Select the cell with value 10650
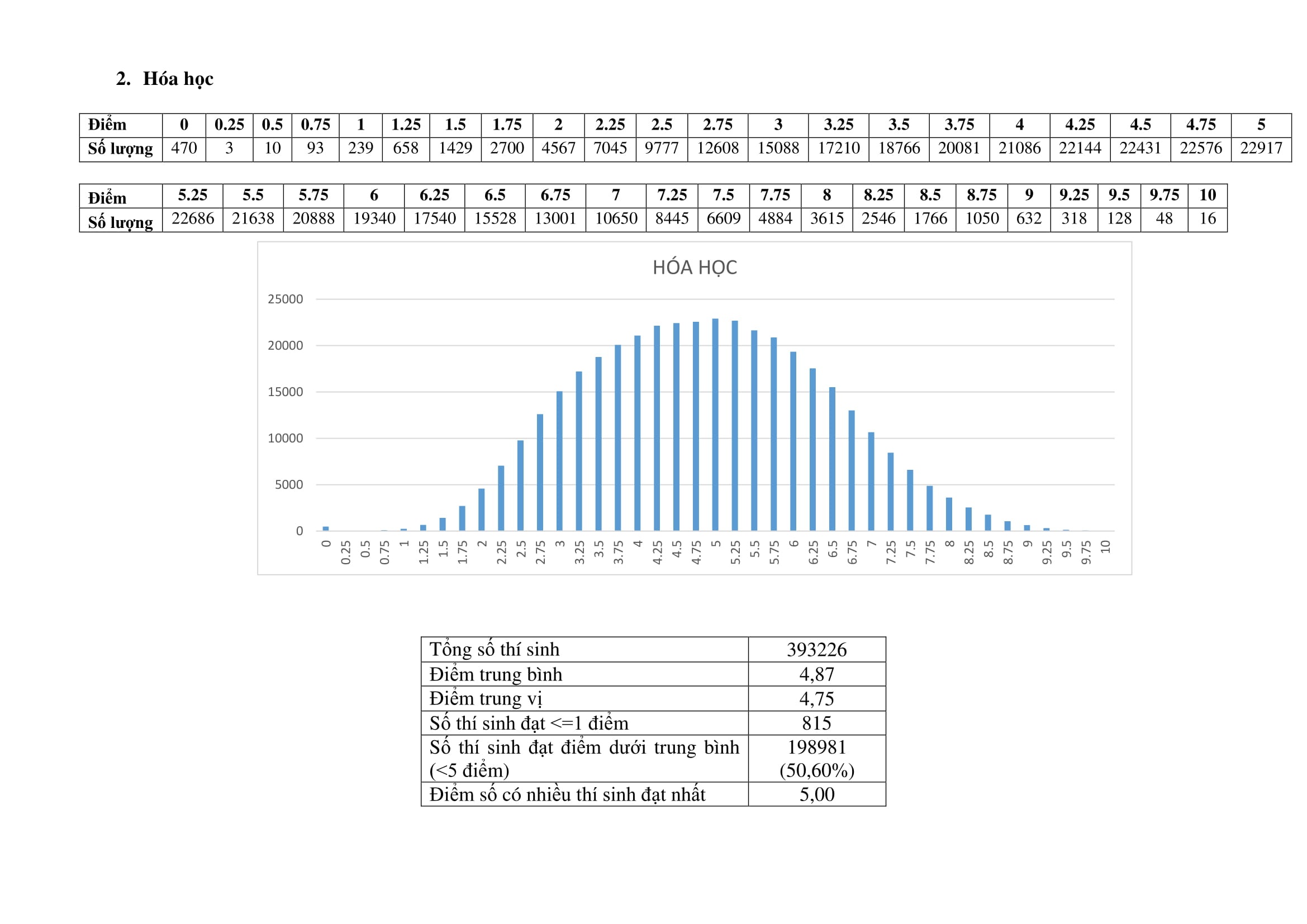This screenshot has height=924, width=1307. (x=616, y=219)
